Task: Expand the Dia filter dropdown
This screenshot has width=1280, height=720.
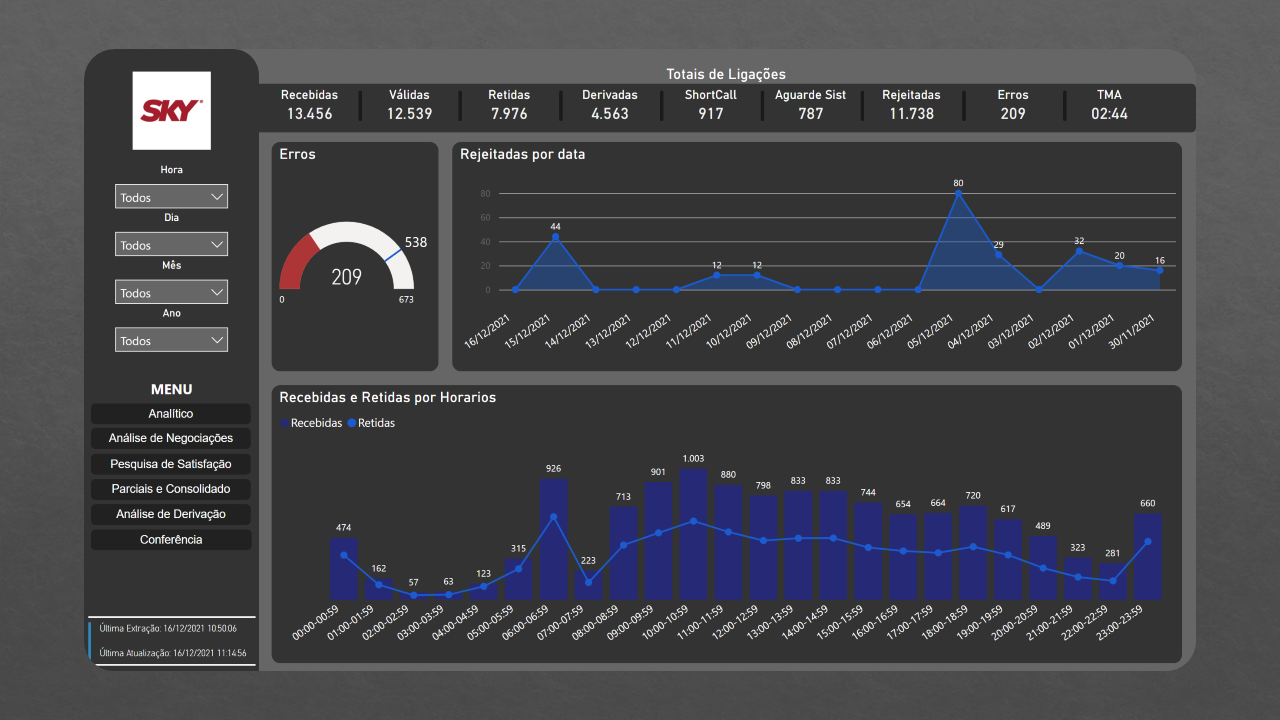Action: [171, 245]
